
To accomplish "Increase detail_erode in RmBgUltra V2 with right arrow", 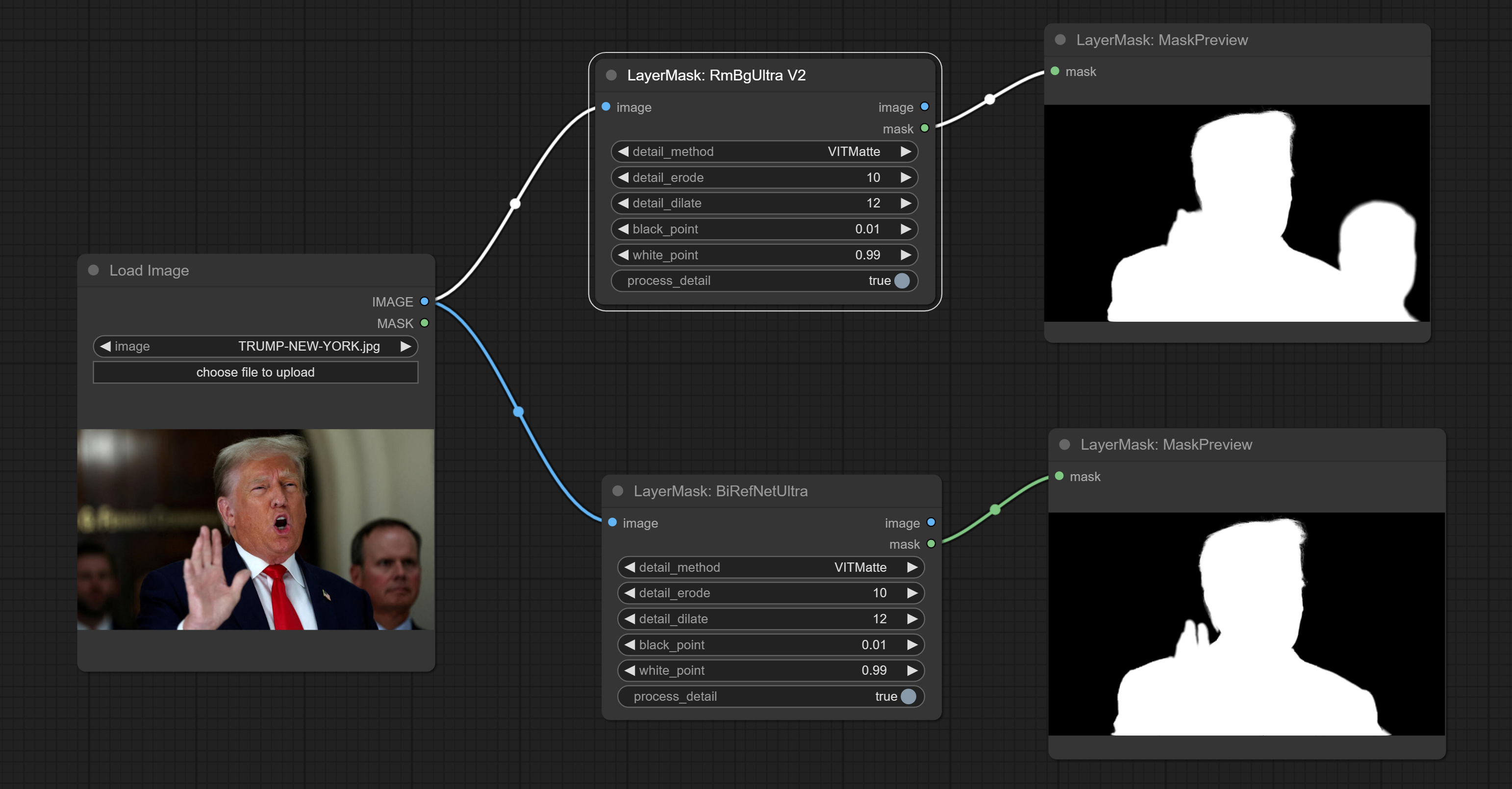I will pos(906,178).
